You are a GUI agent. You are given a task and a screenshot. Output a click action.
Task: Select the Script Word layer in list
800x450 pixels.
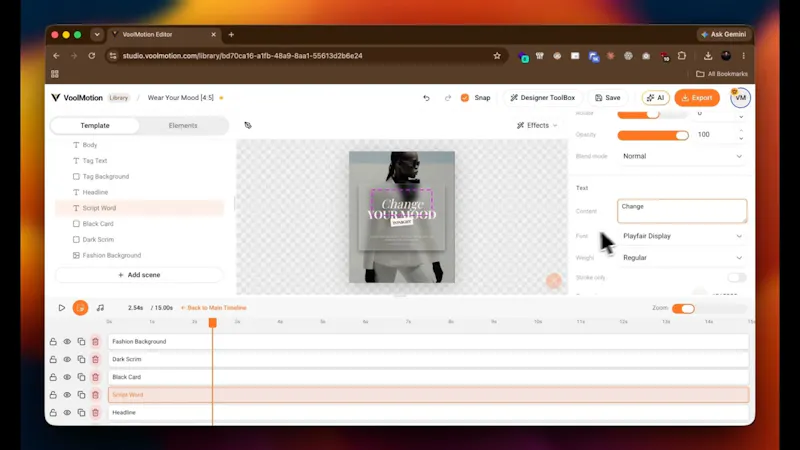[139, 208]
